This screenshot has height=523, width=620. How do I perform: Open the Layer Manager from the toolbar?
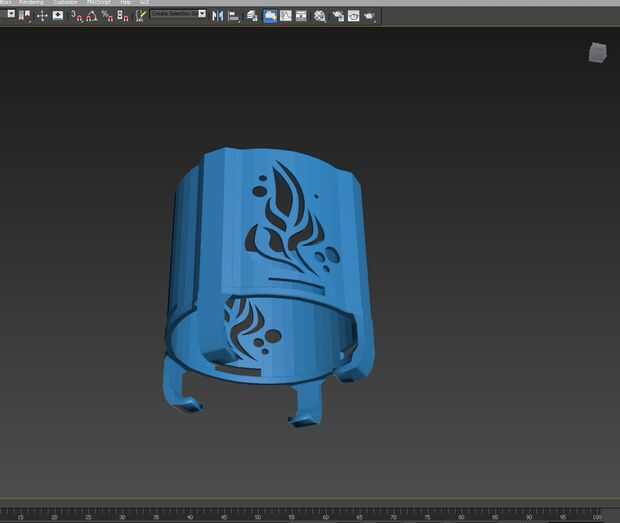tap(252, 16)
